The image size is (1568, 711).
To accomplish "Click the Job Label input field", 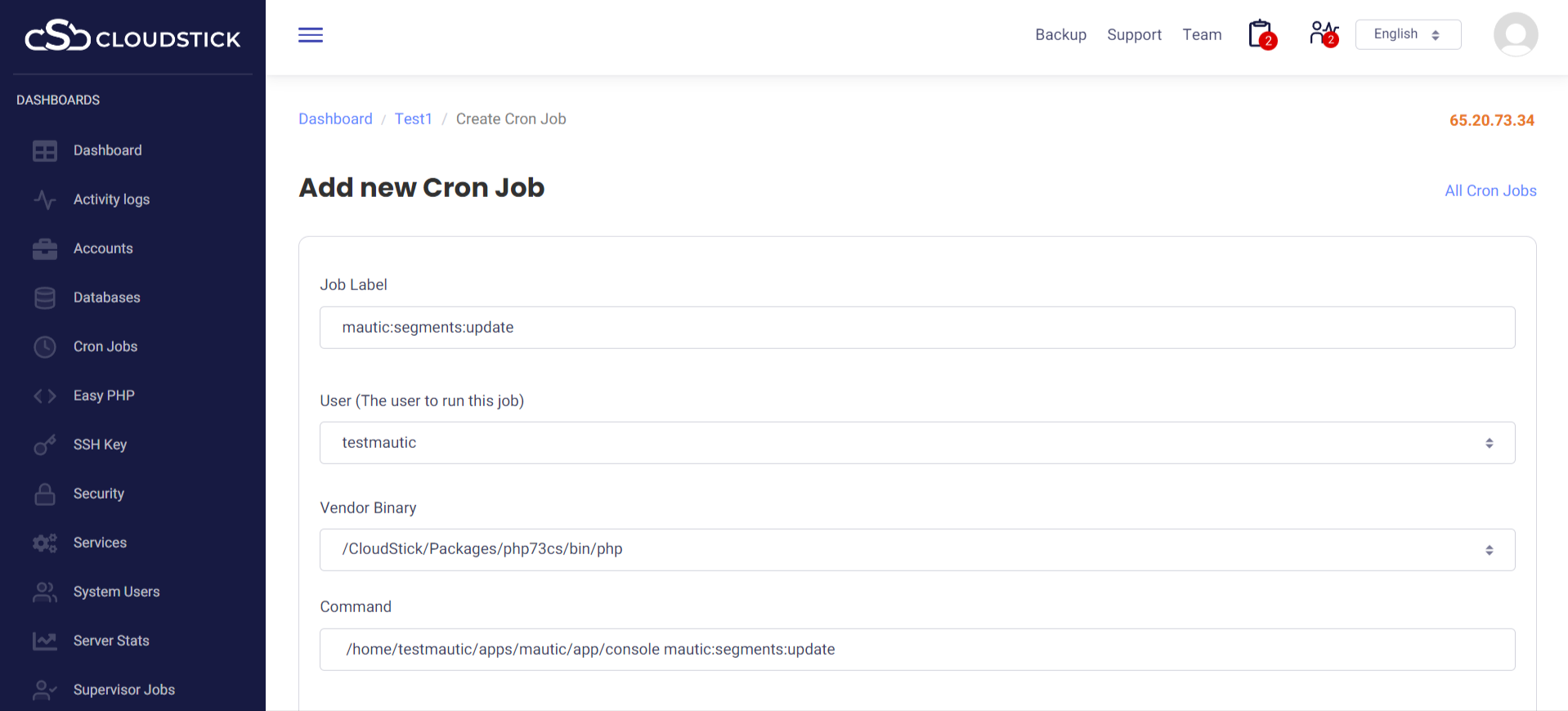I will [x=916, y=328].
